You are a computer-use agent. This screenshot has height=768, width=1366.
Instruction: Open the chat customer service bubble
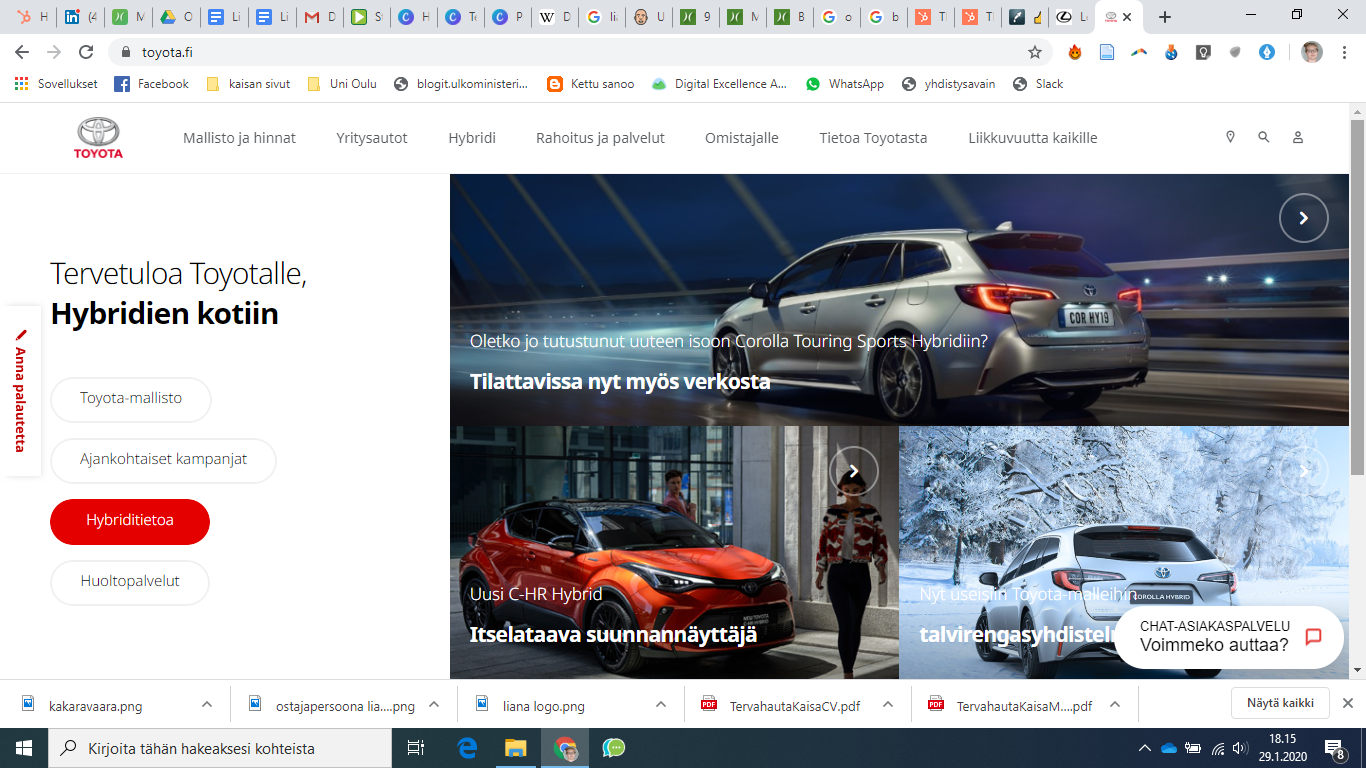pos(1229,637)
